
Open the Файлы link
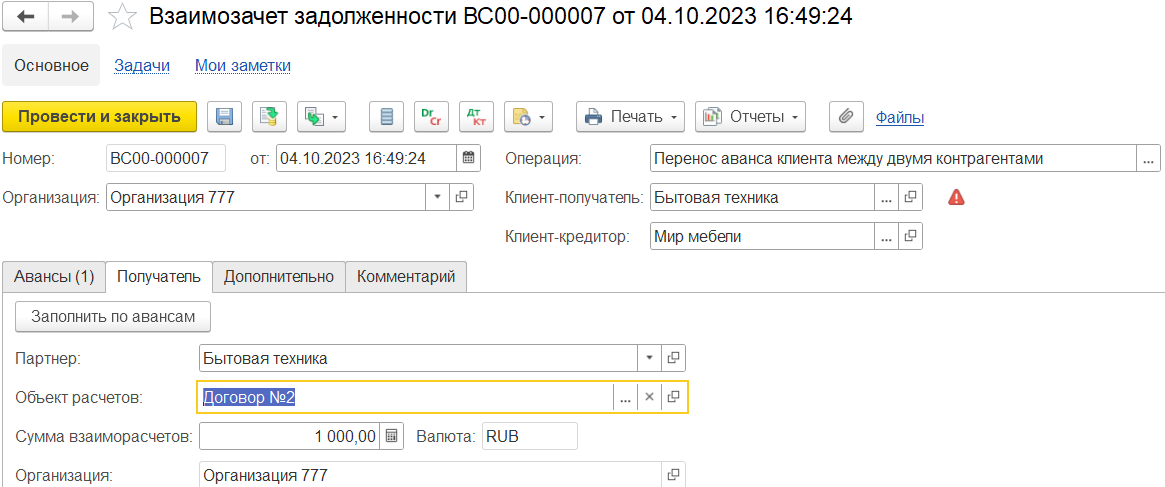(900, 117)
